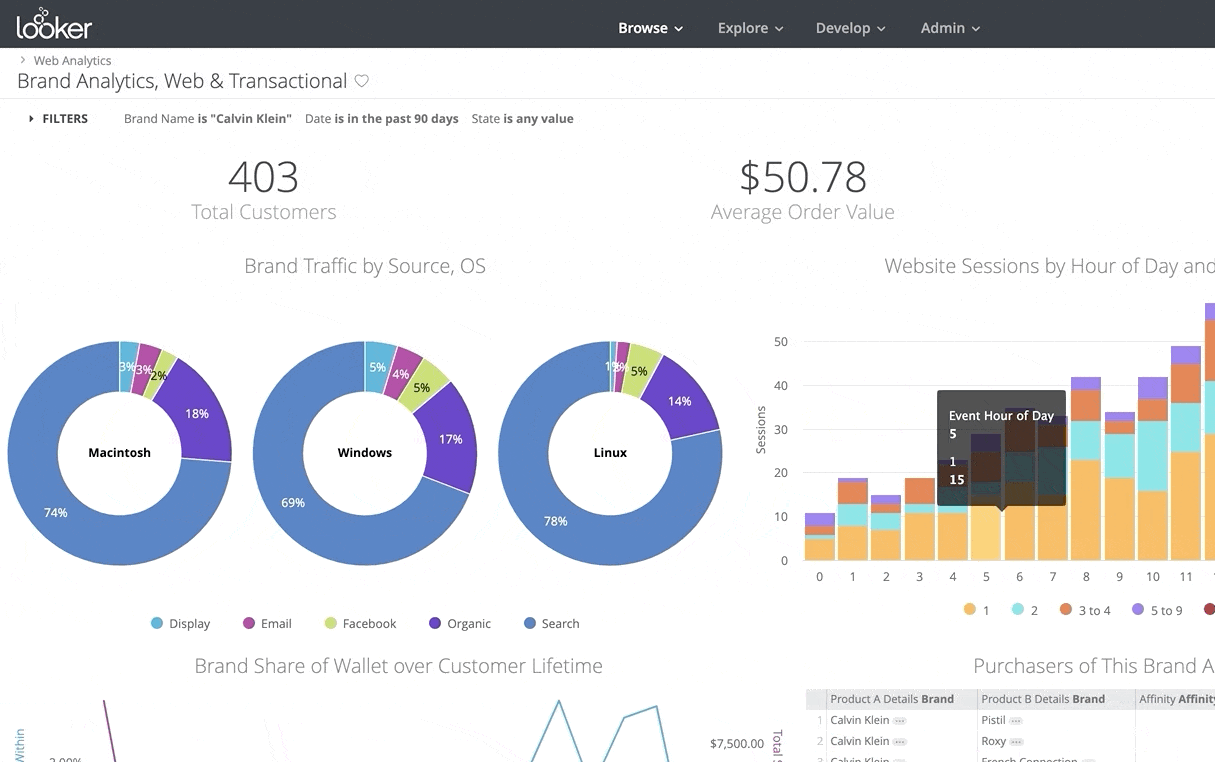The height and width of the screenshot is (762, 1215).
Task: Click the sessions bar for hour 1
Action: click(x=853, y=519)
